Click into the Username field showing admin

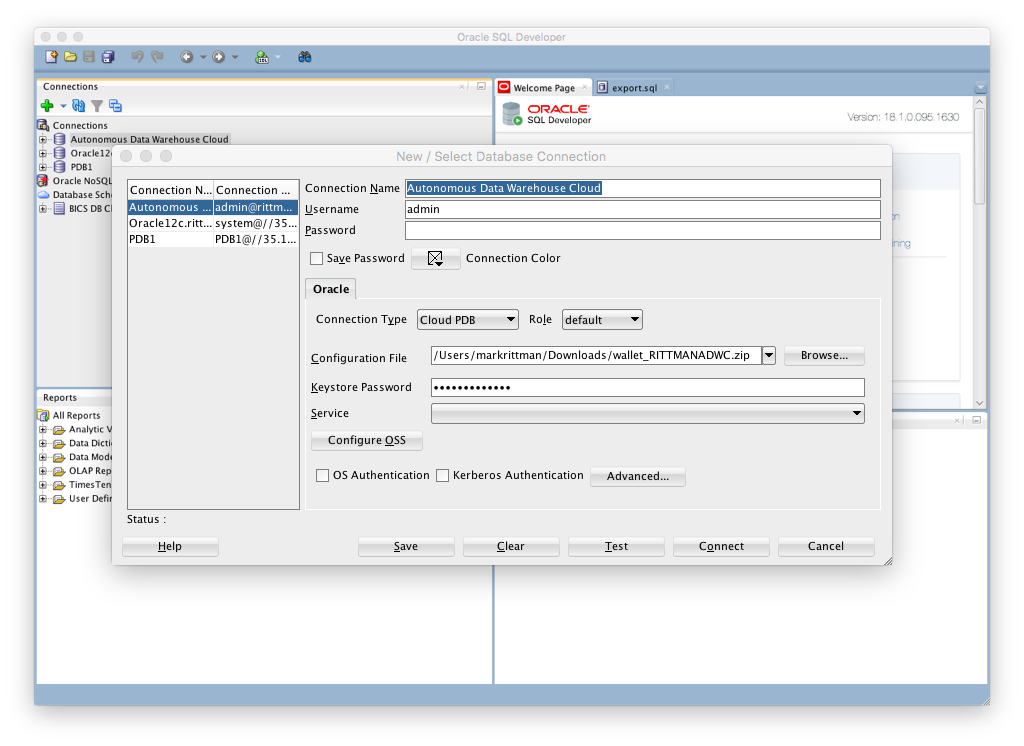click(643, 210)
